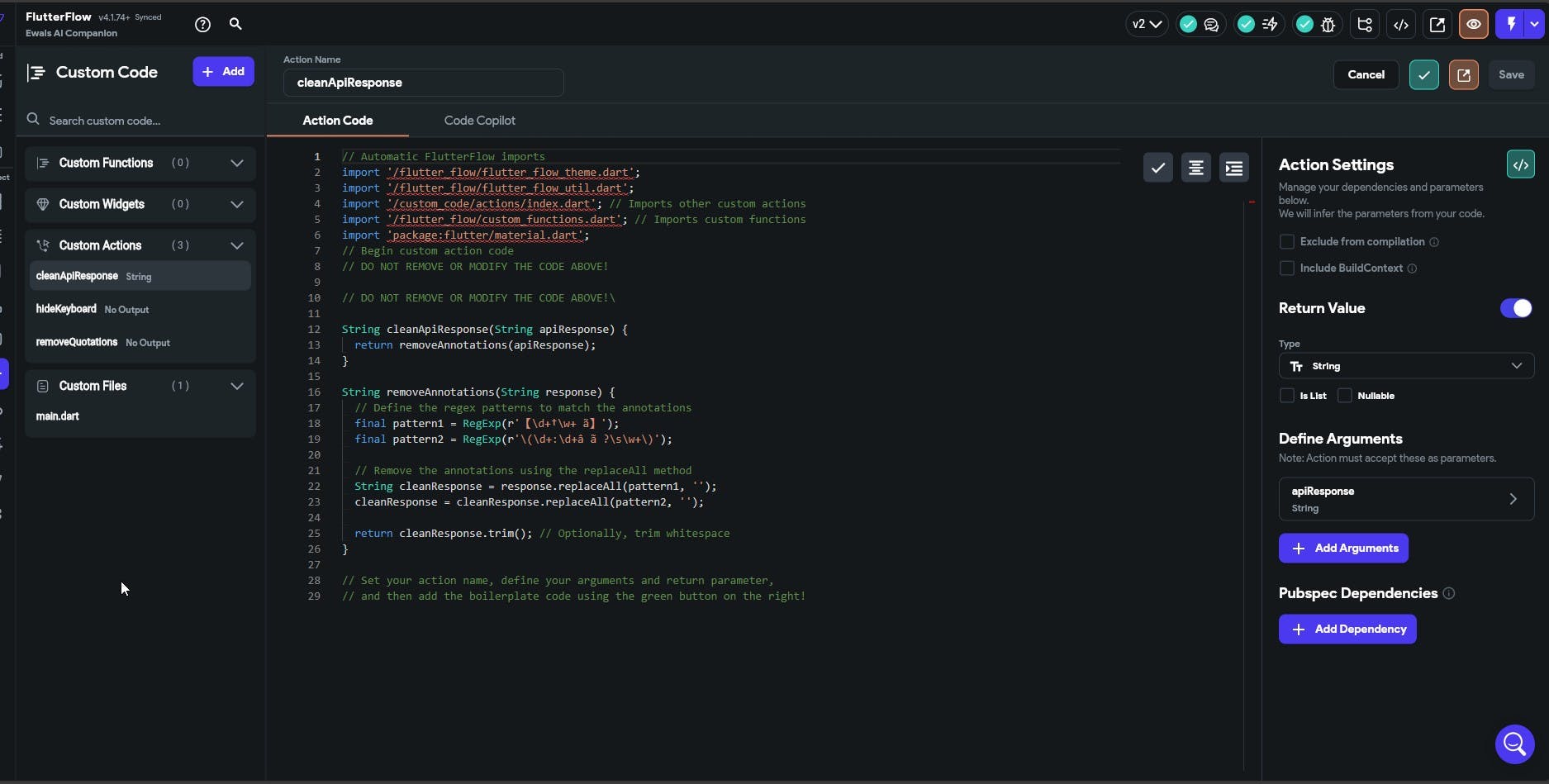Open the bug debug panel icon
The image size is (1549, 784).
point(1328,25)
